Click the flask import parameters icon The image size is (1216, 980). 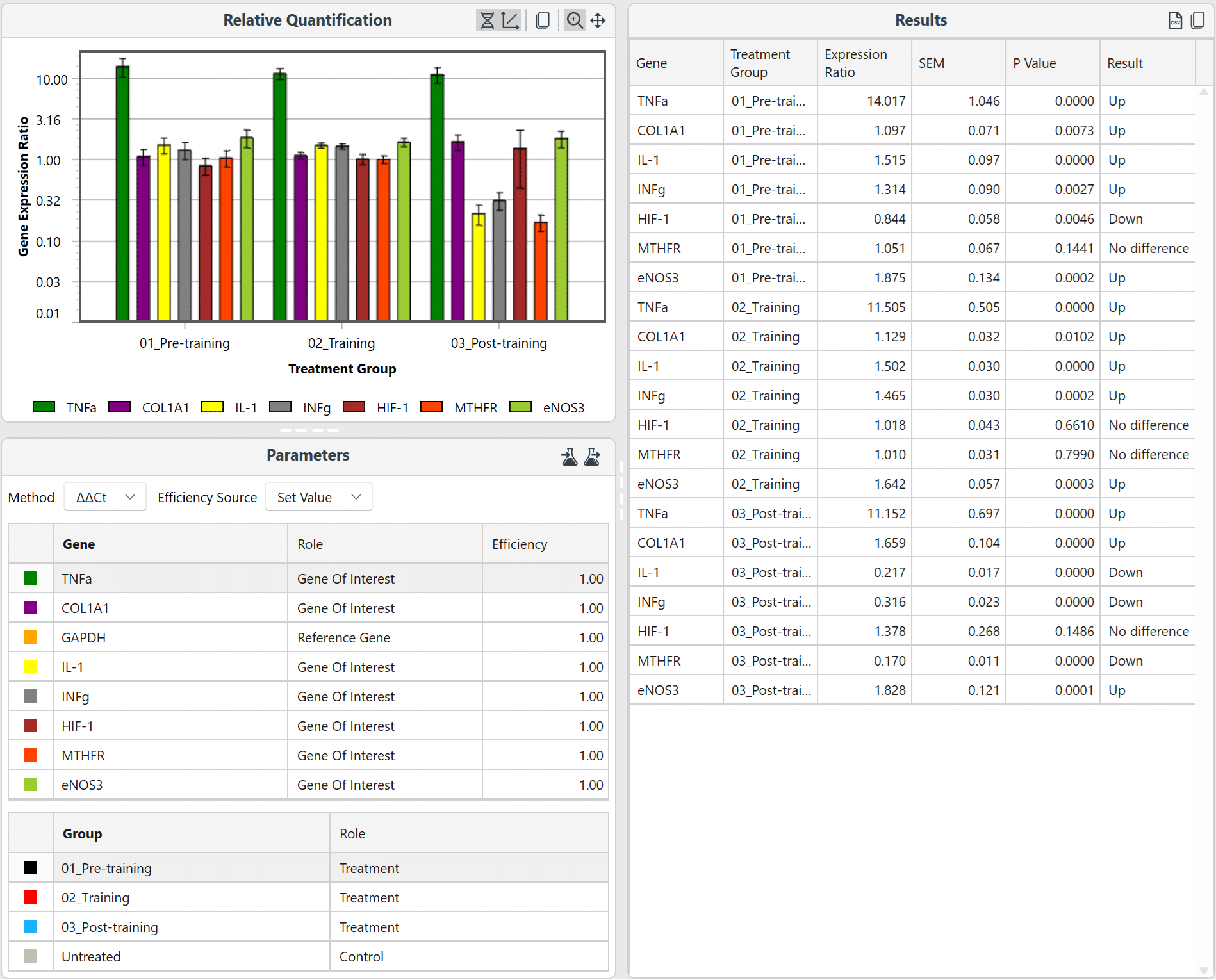pos(569,456)
